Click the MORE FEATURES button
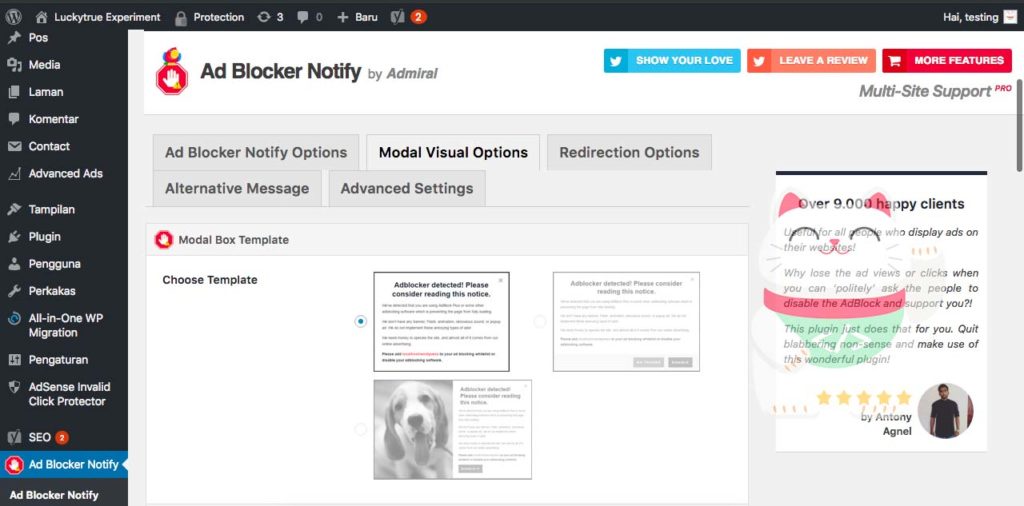This screenshot has width=1024, height=506. pos(947,60)
